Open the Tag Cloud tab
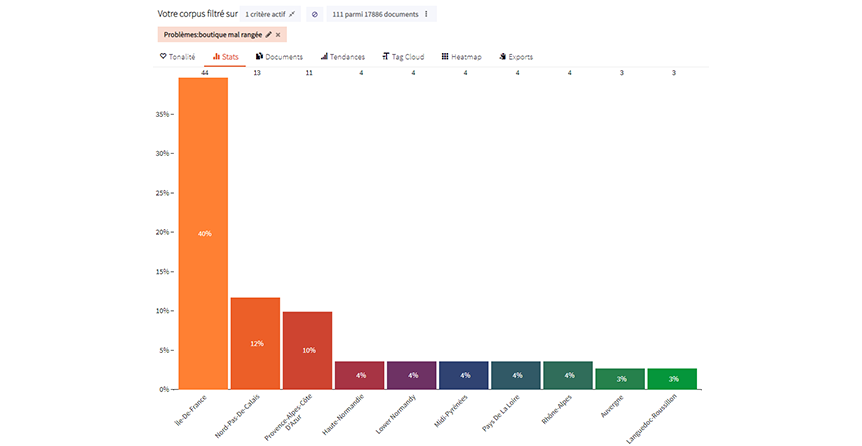 [403, 57]
